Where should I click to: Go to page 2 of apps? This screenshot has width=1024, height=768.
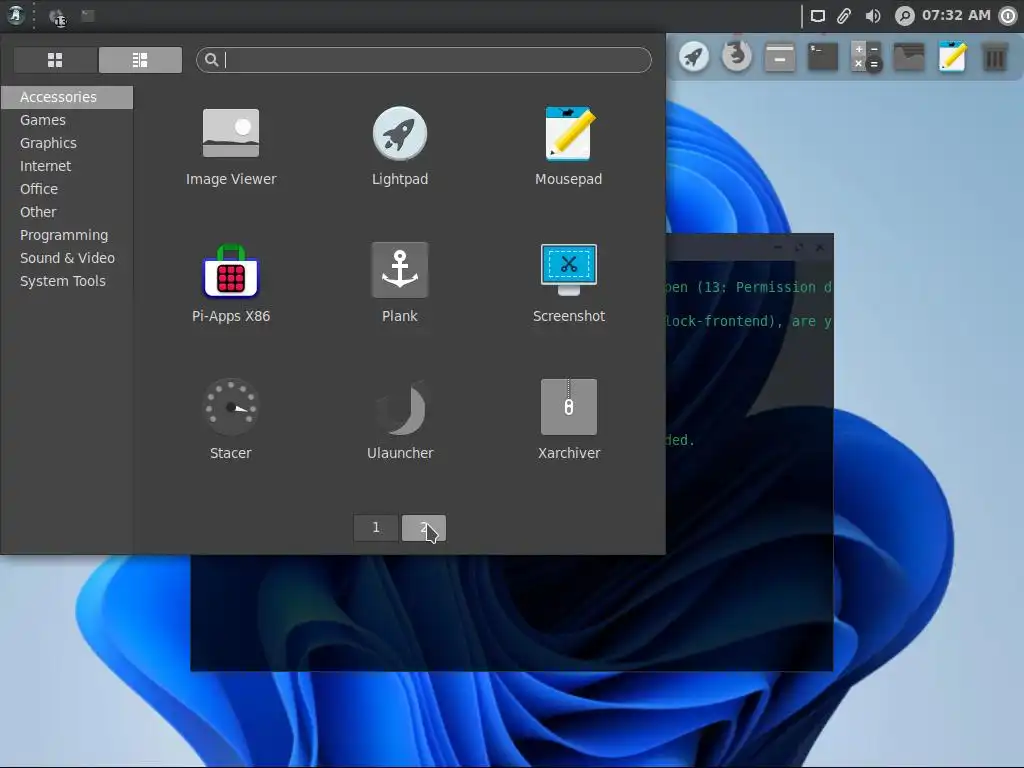tap(424, 528)
